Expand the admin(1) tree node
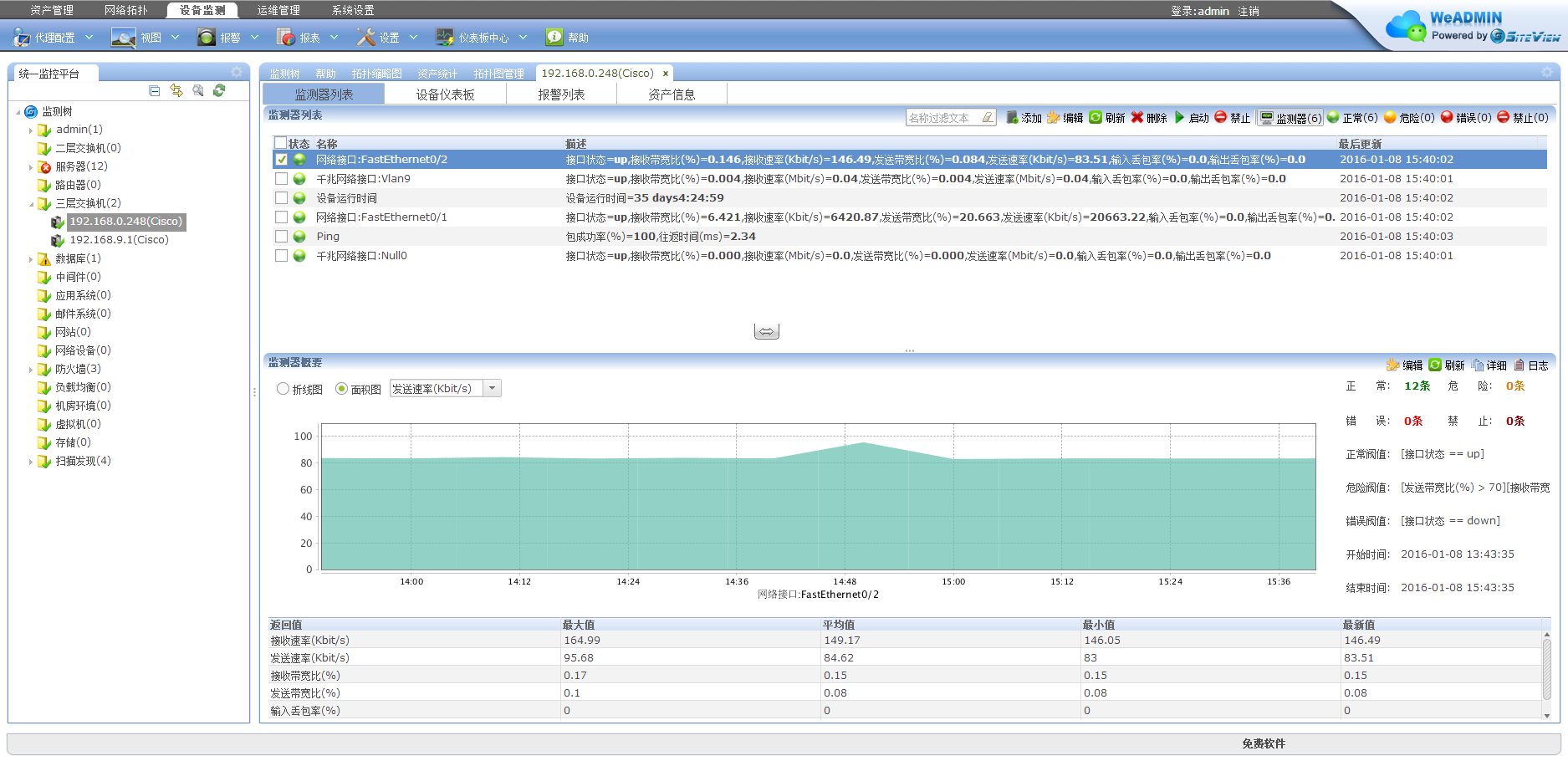 pyautogui.click(x=31, y=130)
